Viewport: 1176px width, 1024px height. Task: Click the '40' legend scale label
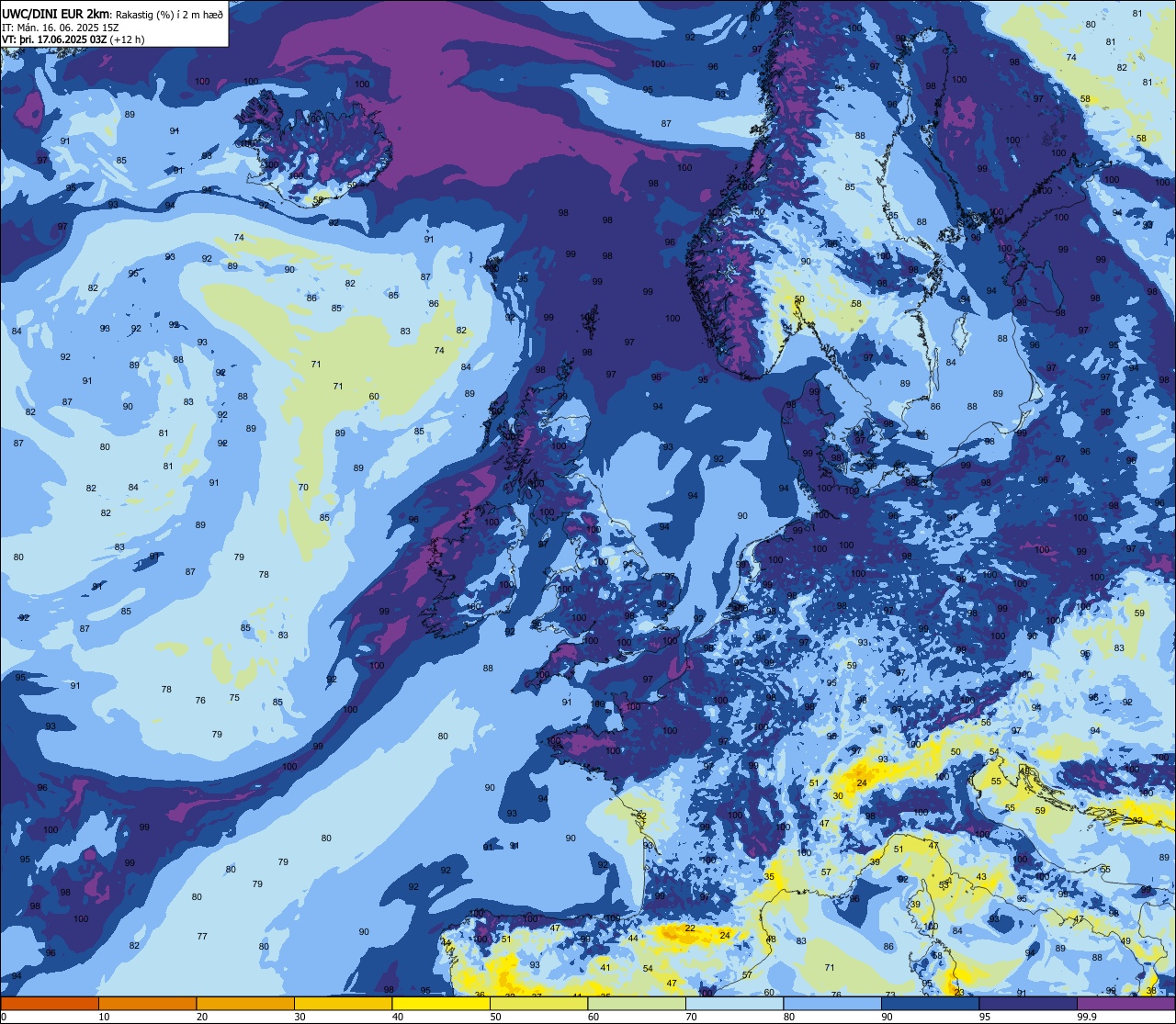pos(398,1017)
